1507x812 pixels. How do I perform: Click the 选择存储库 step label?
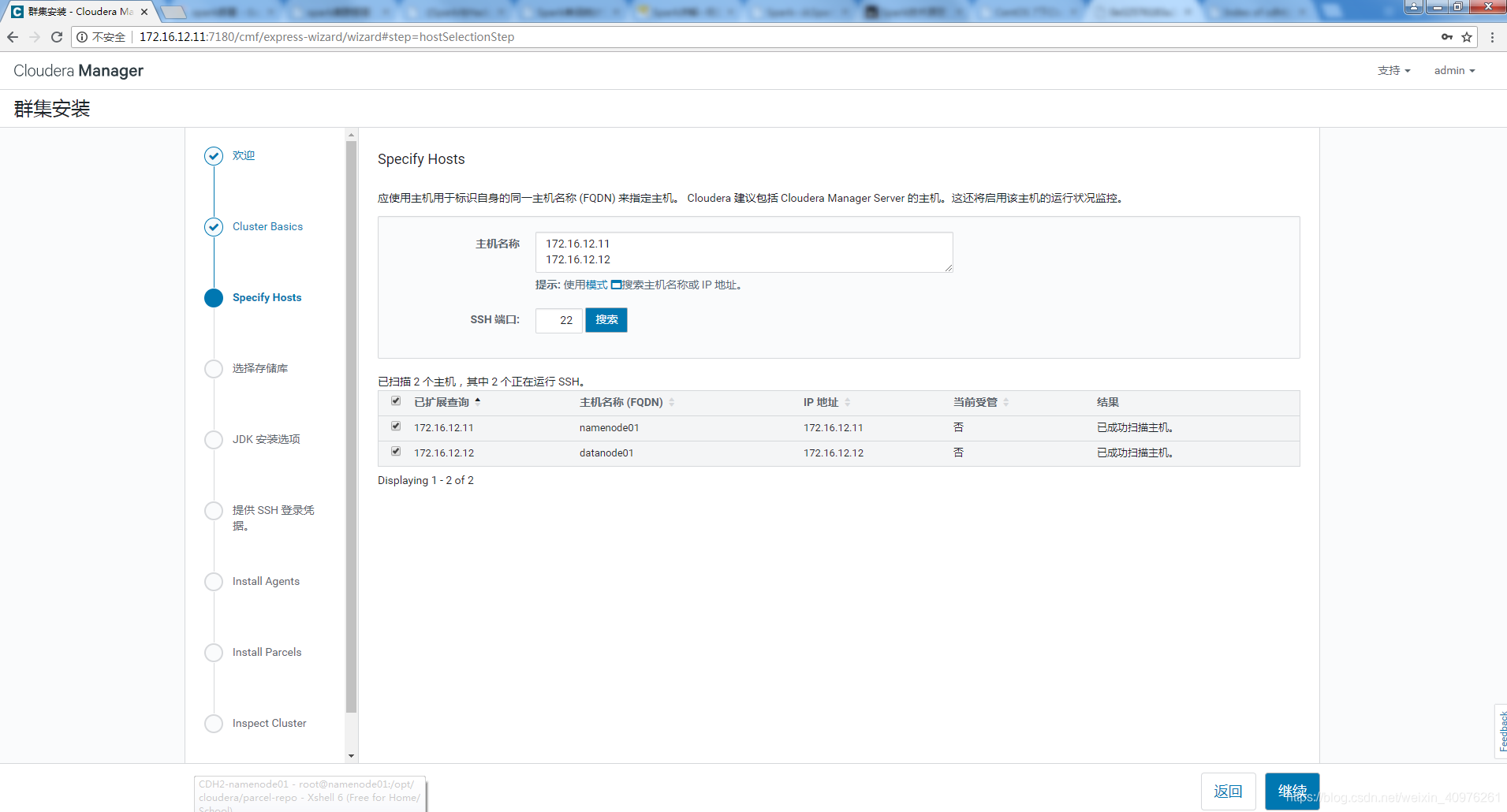click(x=259, y=369)
